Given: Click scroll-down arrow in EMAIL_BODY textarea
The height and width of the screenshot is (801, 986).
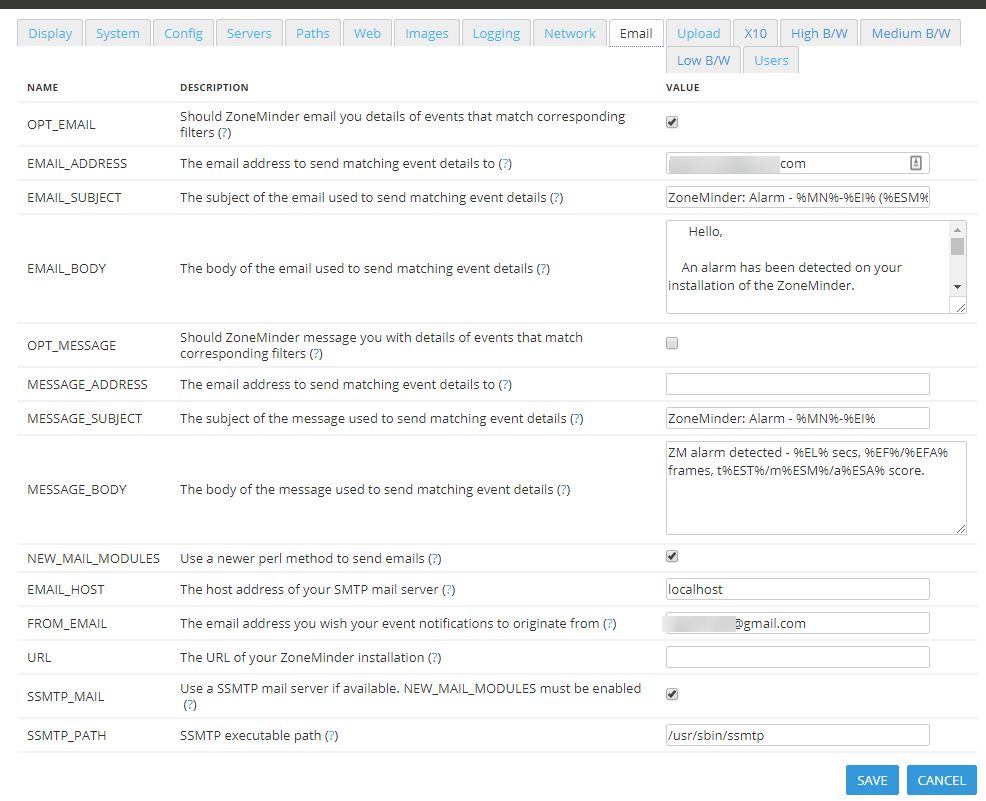Looking at the screenshot, I should pos(957,287).
